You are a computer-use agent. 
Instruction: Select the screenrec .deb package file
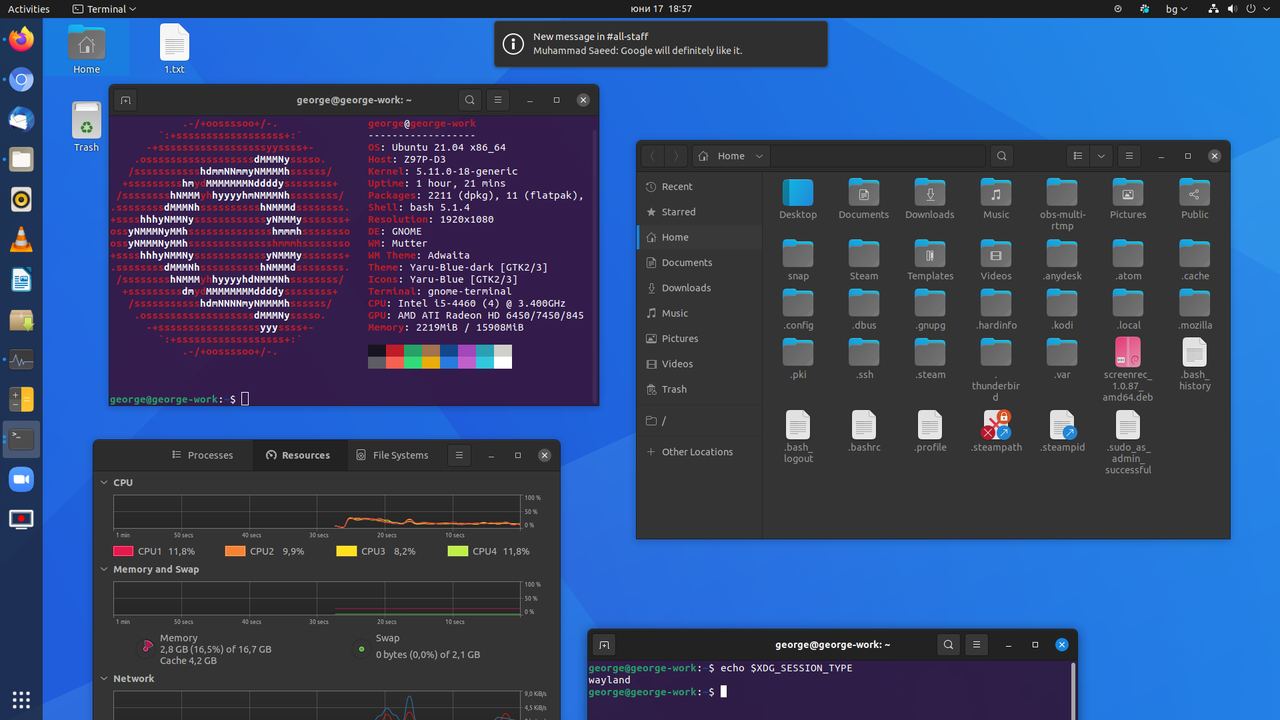coord(1128,370)
